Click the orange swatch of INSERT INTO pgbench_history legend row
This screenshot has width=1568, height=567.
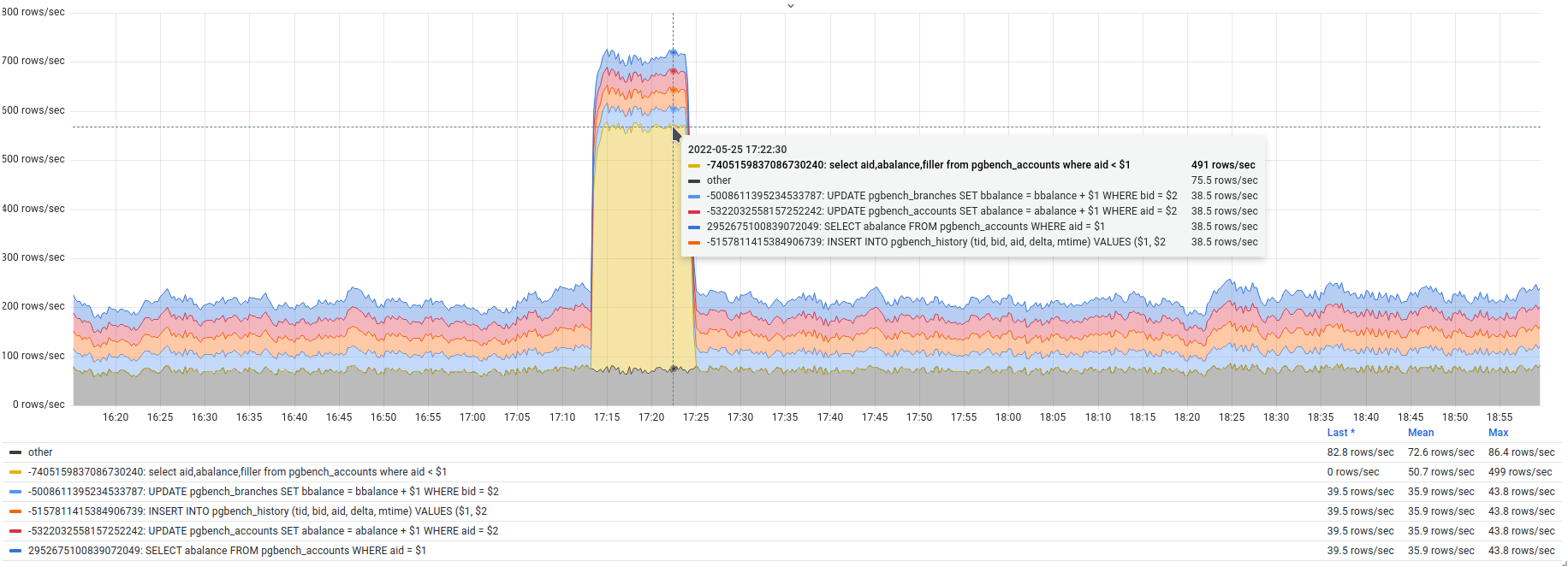click(x=15, y=511)
